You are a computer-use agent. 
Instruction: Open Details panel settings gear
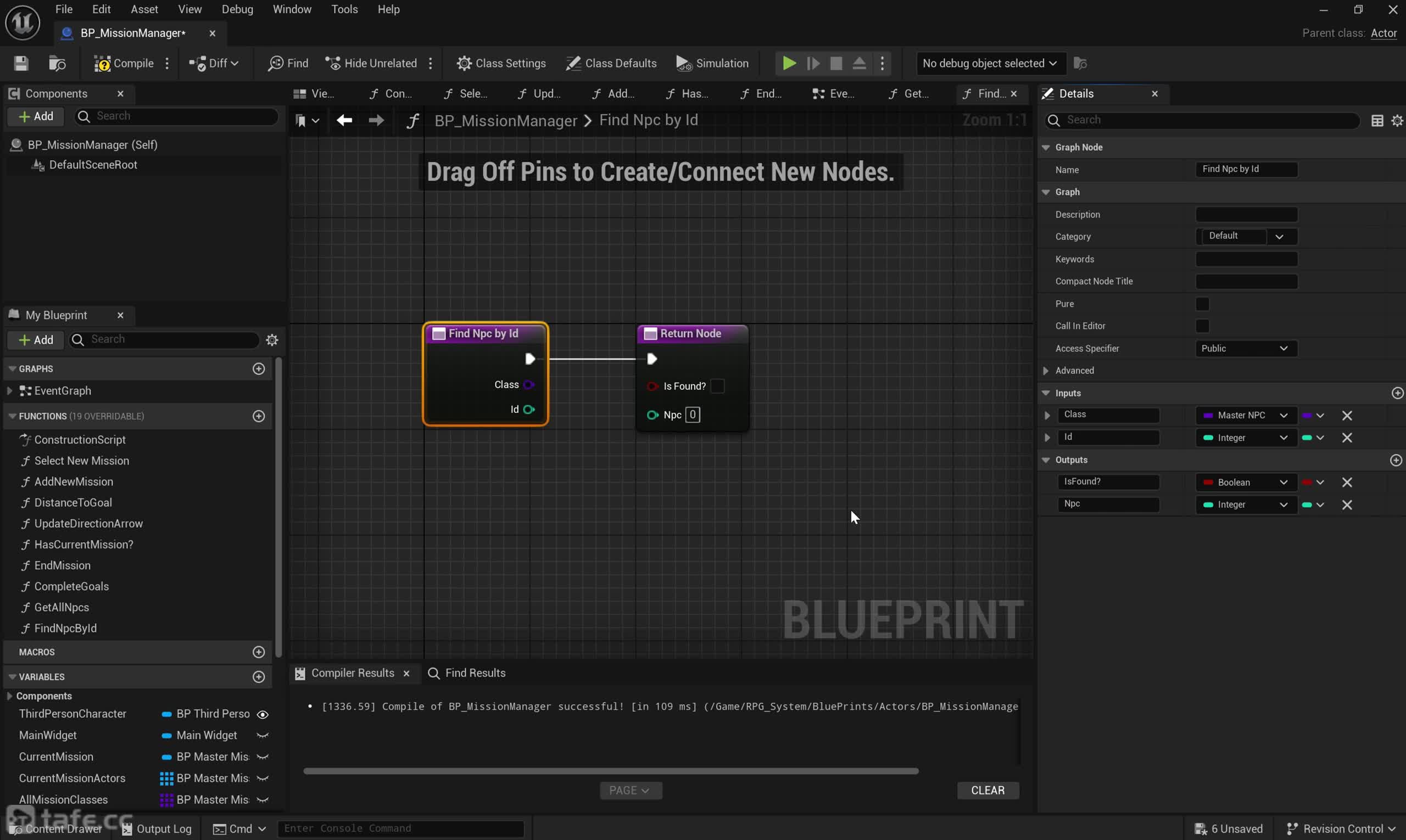tap(1397, 121)
